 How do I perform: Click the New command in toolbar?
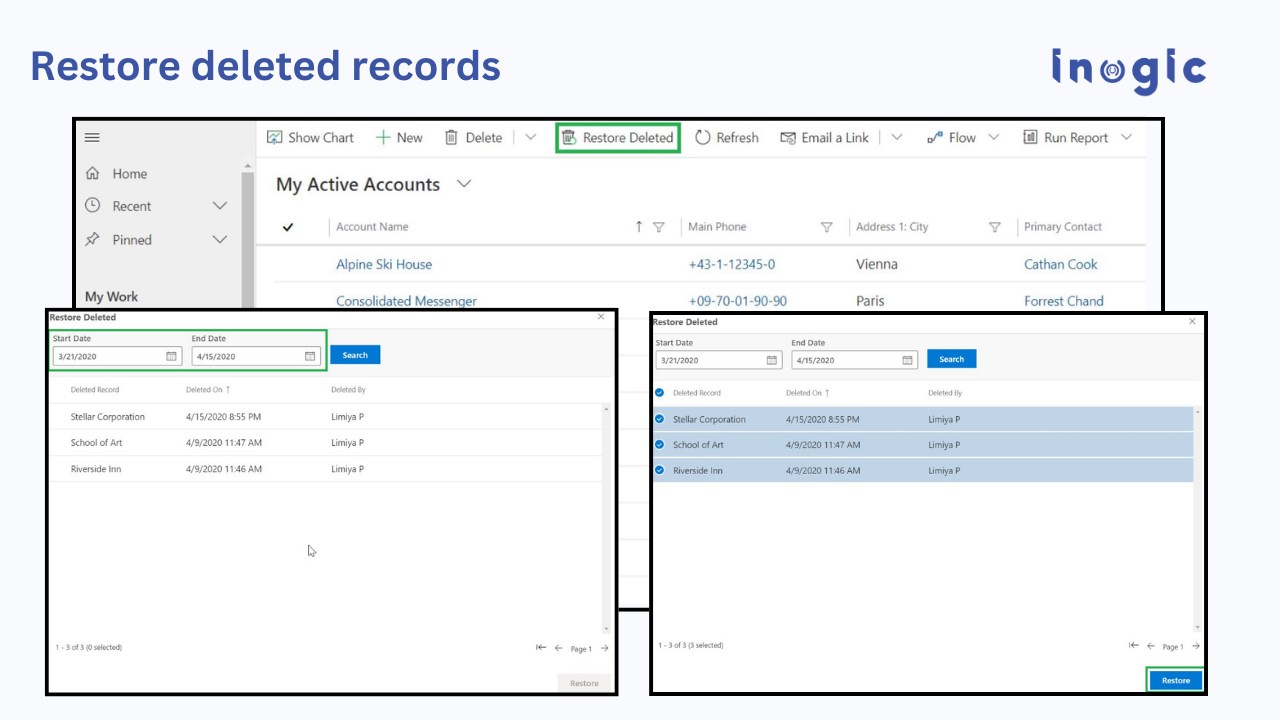click(x=399, y=138)
